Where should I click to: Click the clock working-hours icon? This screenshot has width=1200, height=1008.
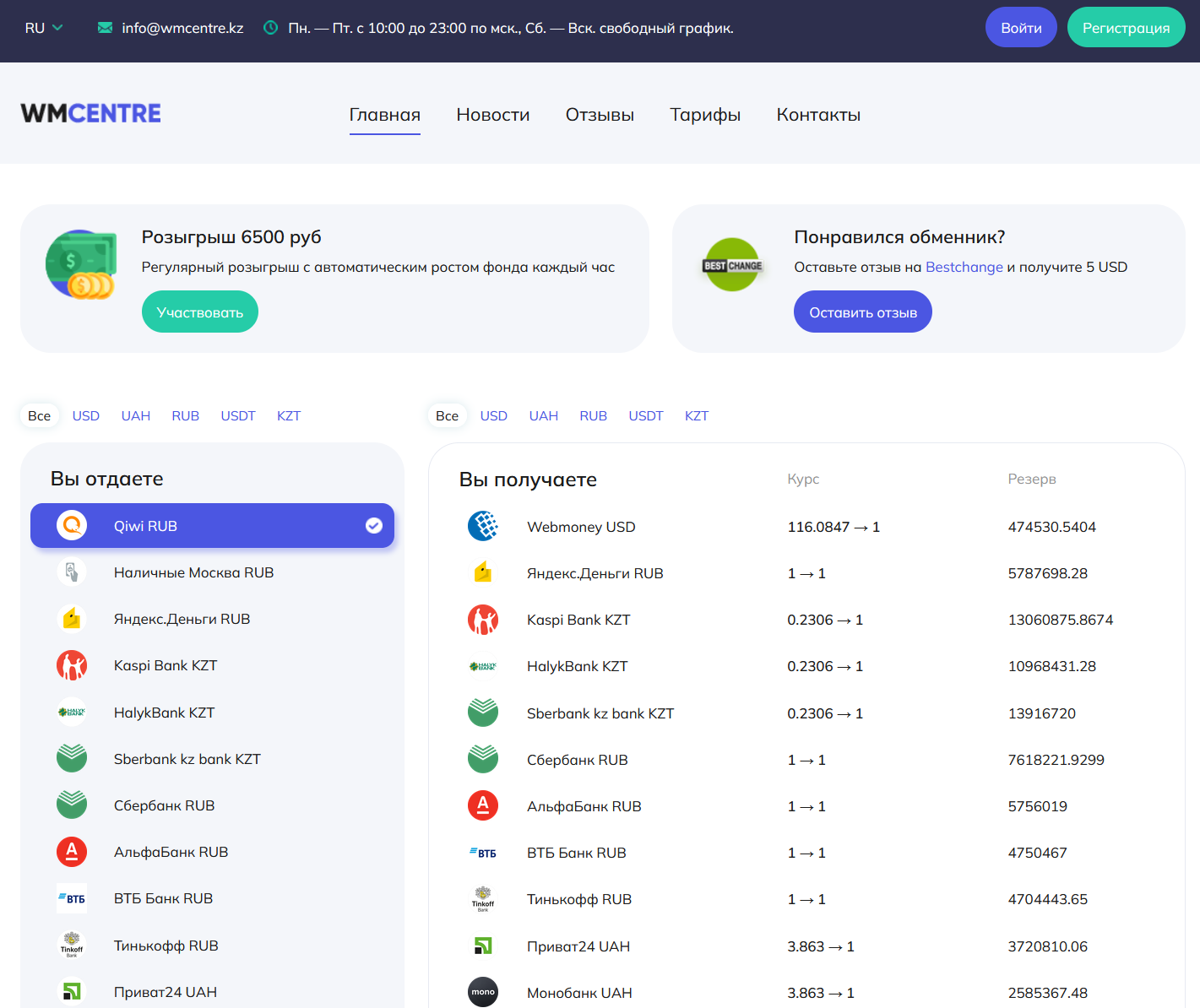point(271,28)
